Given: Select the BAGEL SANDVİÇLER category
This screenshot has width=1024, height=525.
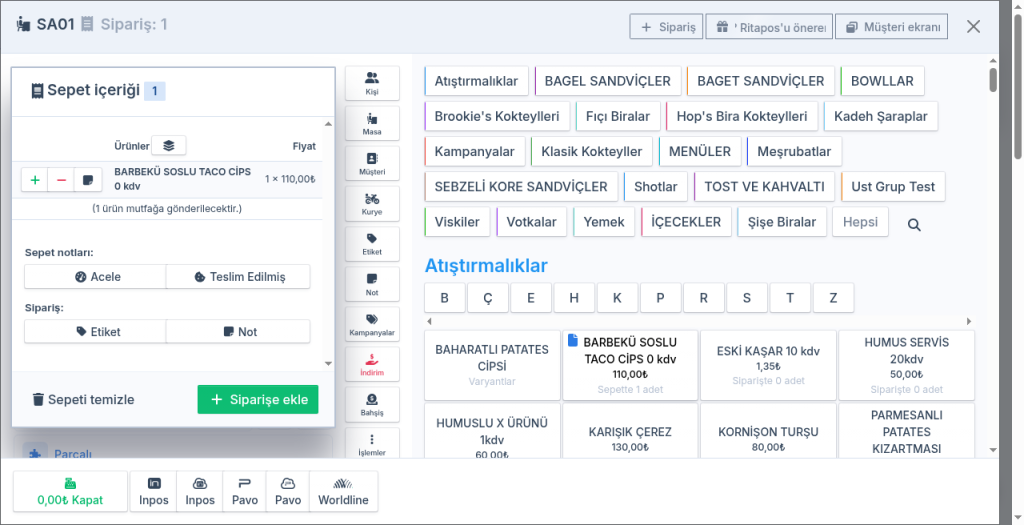Looking at the screenshot, I should (x=607, y=81).
